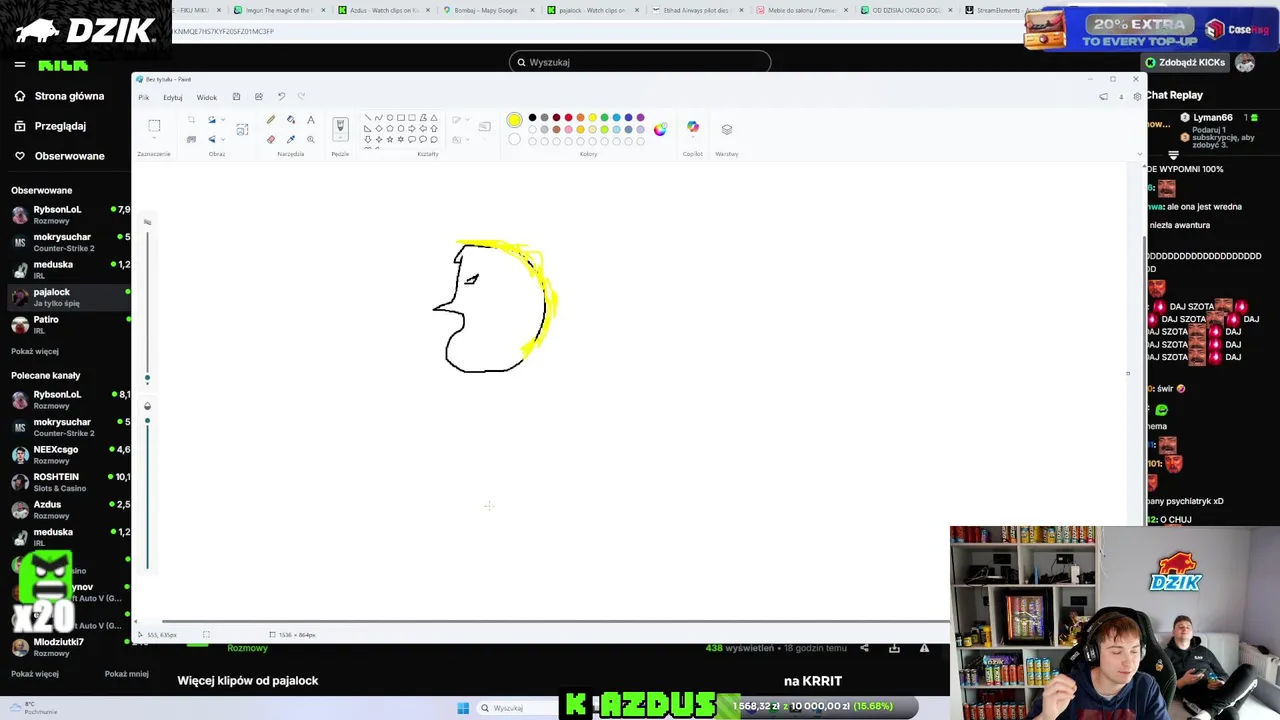This screenshot has height=720, width=1280.
Task: Select the Pencil tool in Paint
Action: point(270,120)
